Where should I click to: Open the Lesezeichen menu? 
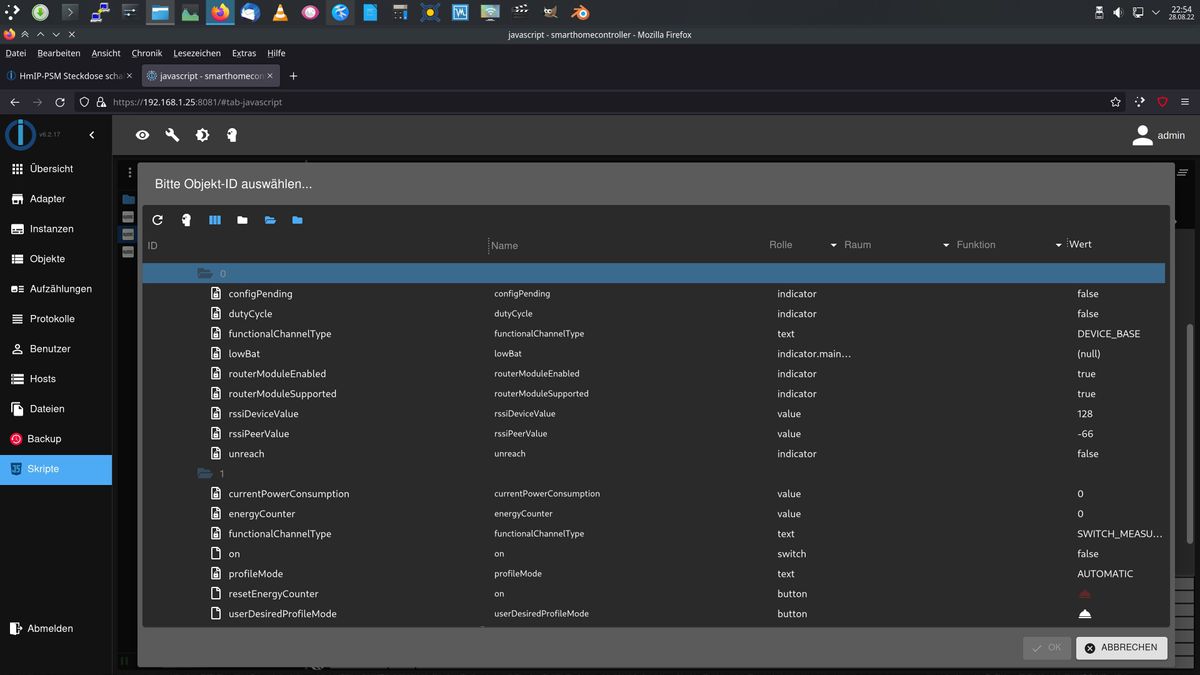196,53
